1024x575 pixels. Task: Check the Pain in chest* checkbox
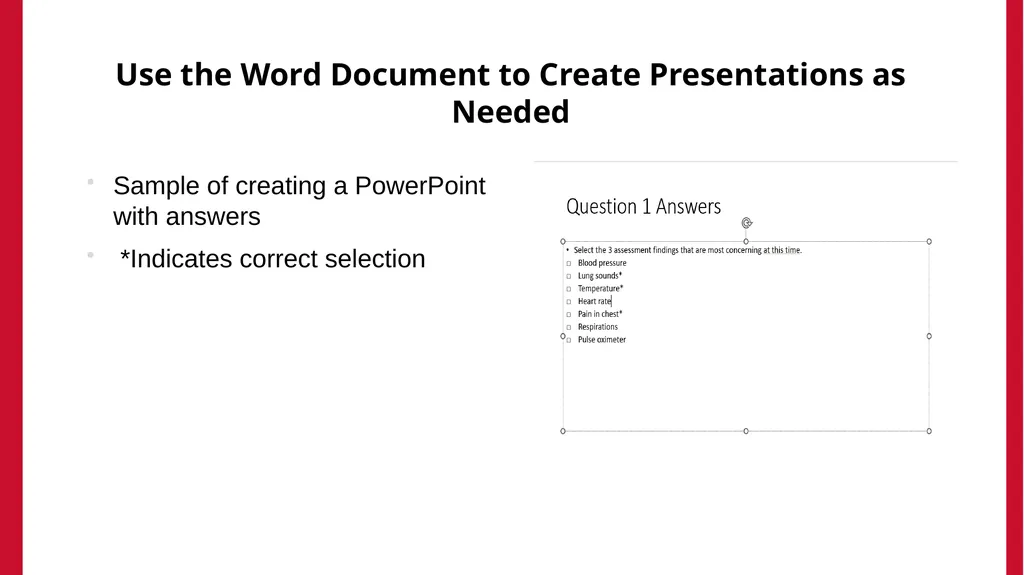pos(569,314)
